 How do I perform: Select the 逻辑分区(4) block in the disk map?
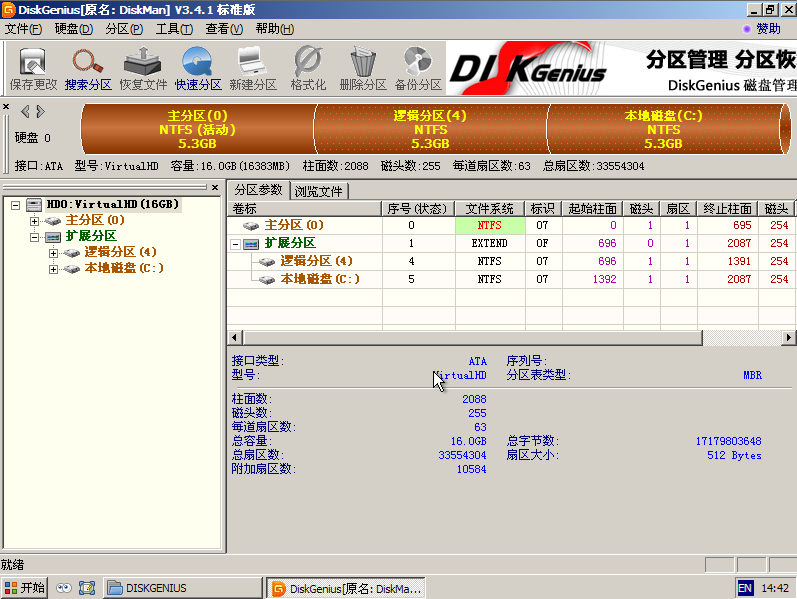(431, 129)
